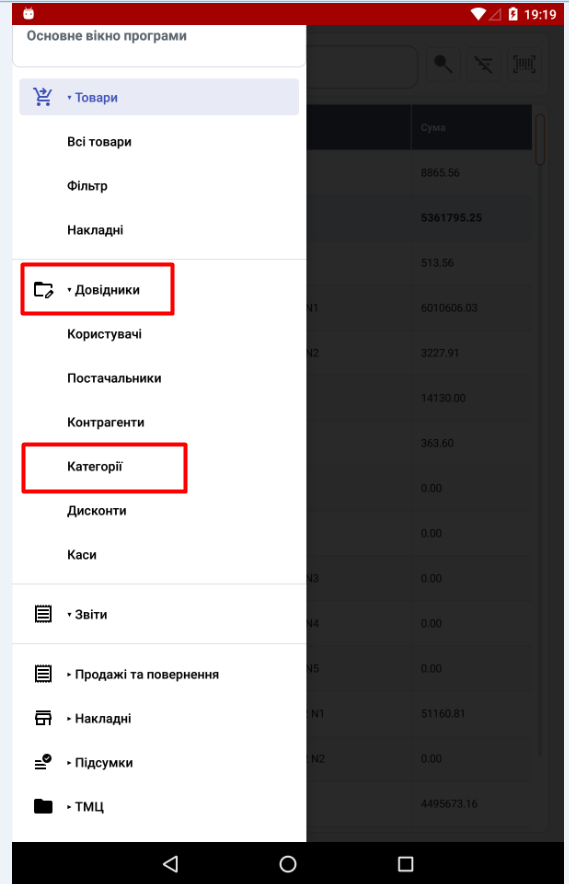
Task: Click the black folder icon beside ТМЦ
Action: click(43, 806)
